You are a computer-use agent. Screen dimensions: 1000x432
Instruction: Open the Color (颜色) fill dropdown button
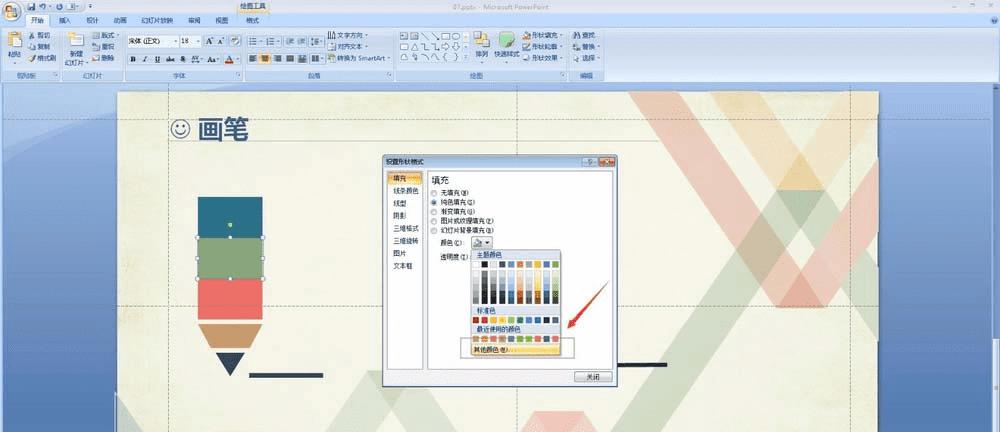click(482, 242)
